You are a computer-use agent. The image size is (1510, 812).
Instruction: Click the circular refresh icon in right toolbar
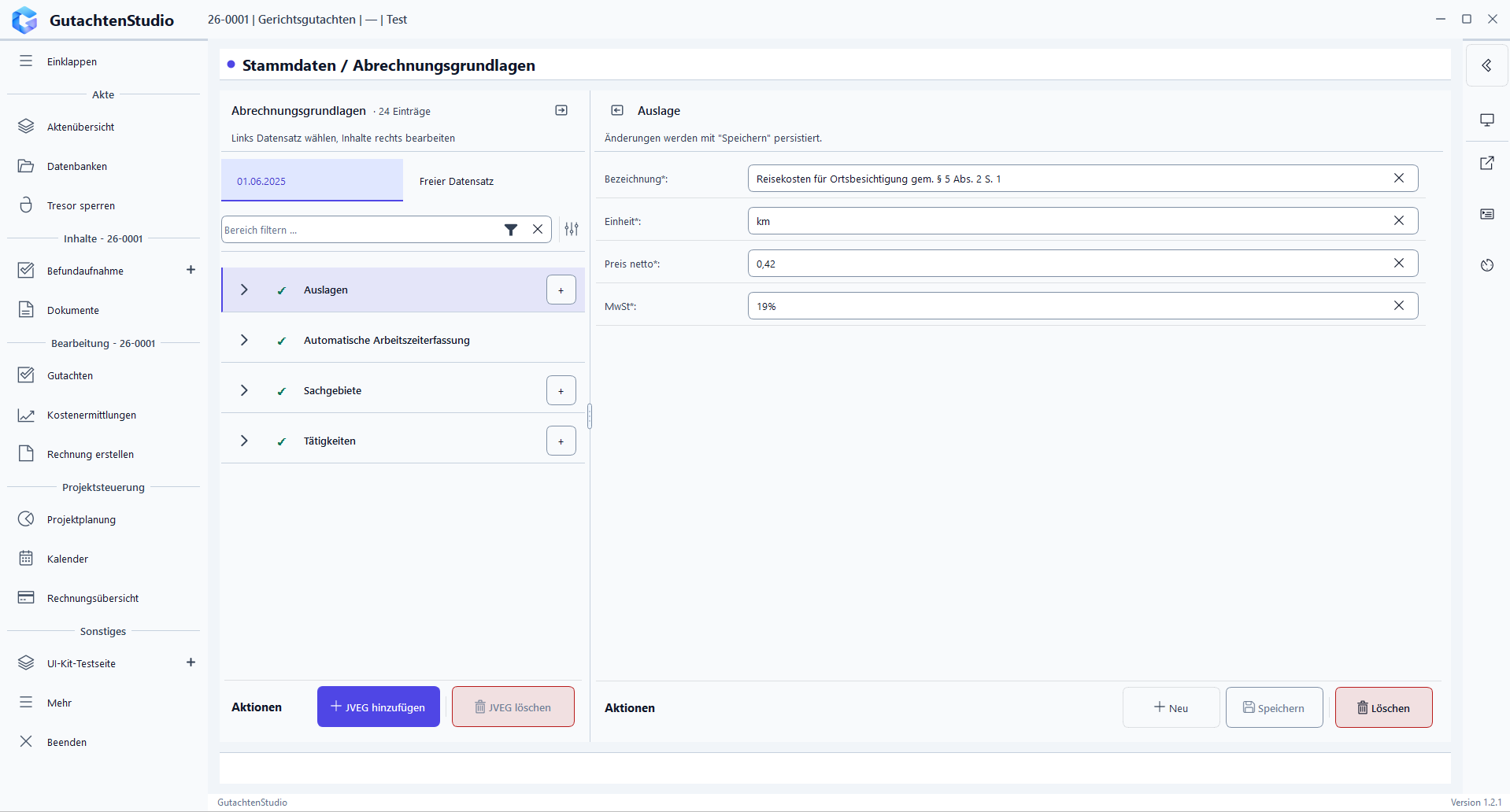point(1486,265)
